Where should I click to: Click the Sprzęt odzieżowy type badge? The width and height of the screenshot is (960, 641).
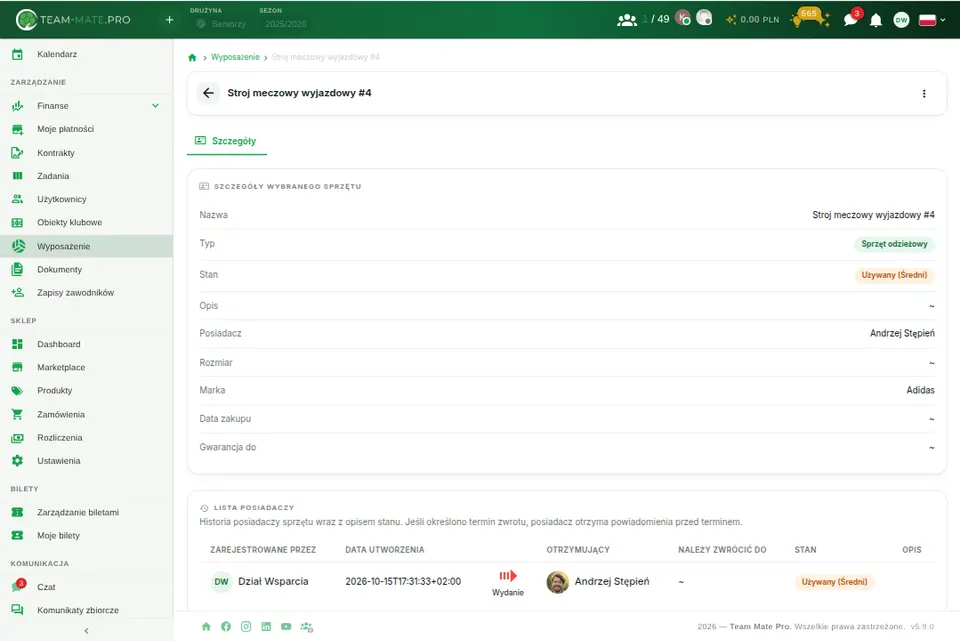(894, 244)
